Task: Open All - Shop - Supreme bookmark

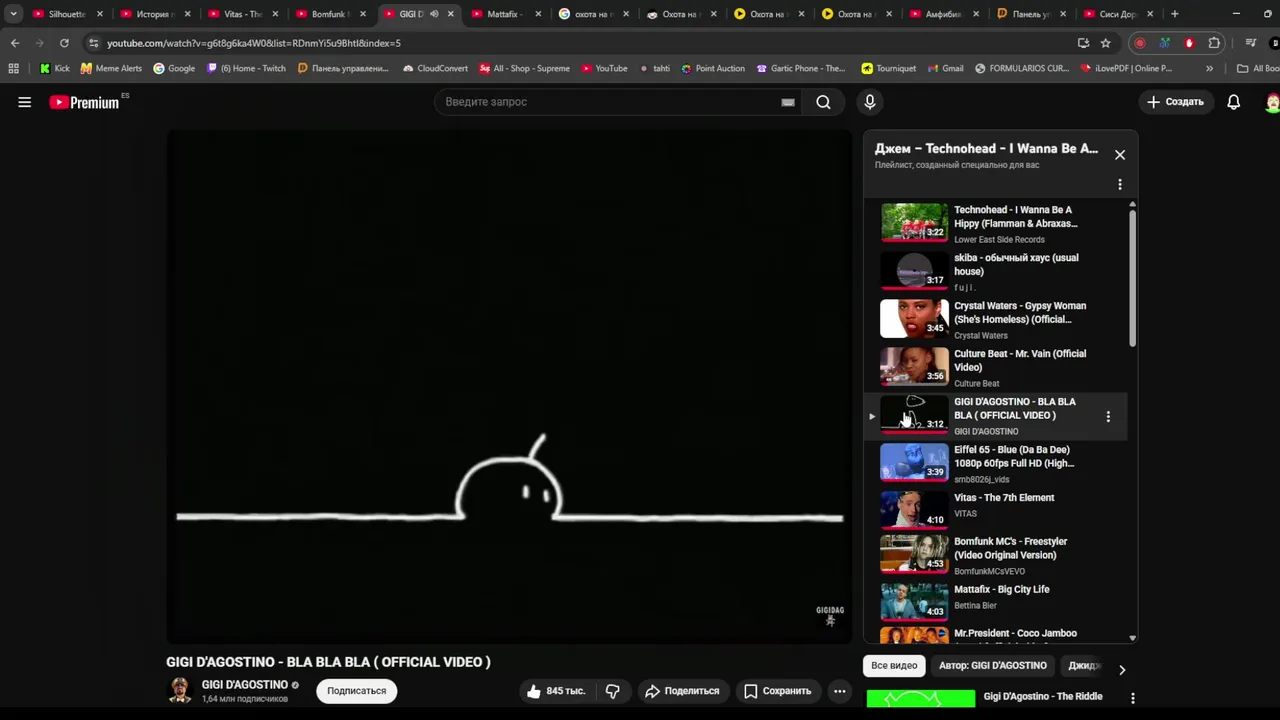Action: pyautogui.click(x=524, y=68)
